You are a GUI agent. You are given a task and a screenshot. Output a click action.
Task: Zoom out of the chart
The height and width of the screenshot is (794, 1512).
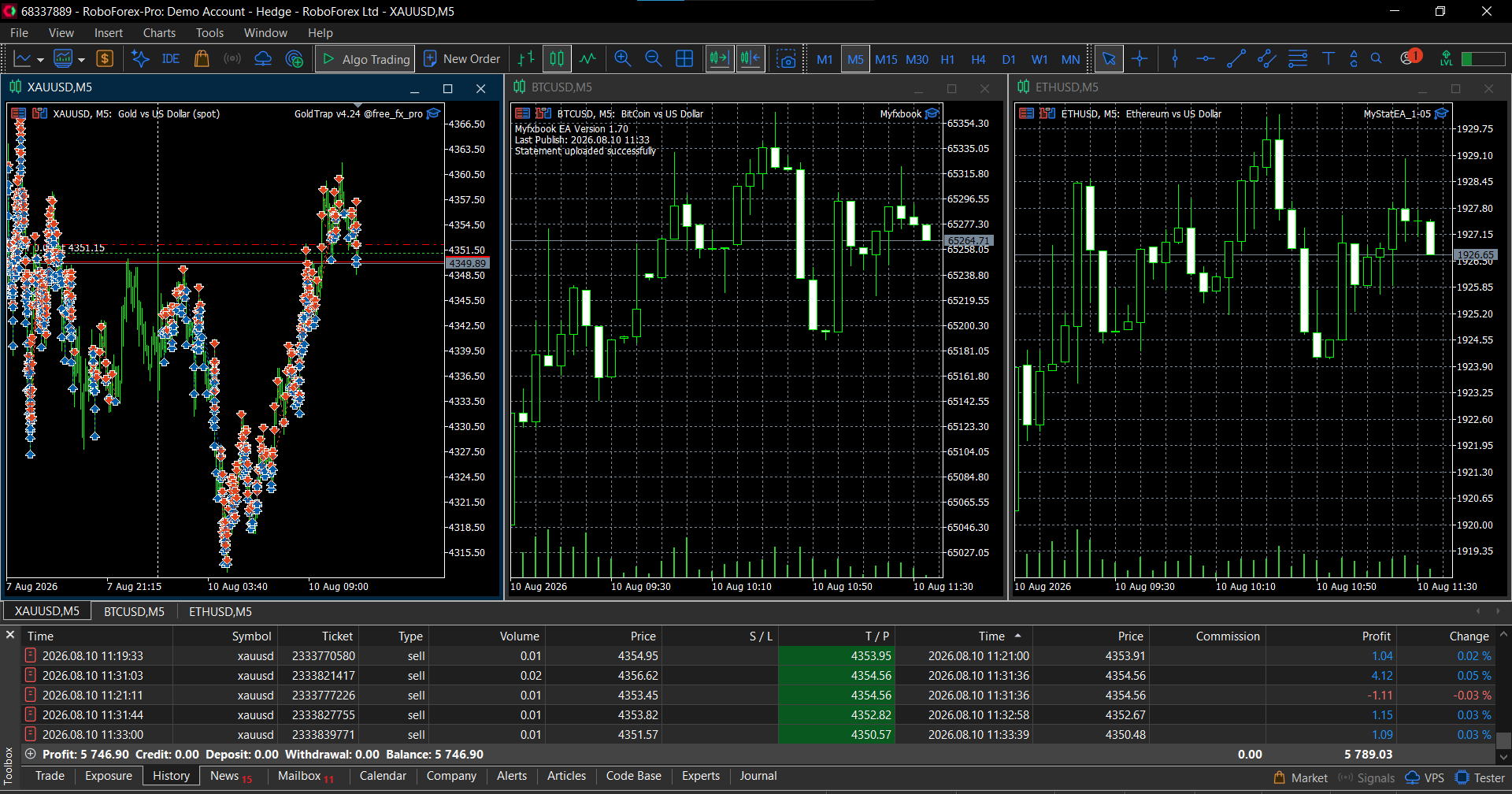653,59
